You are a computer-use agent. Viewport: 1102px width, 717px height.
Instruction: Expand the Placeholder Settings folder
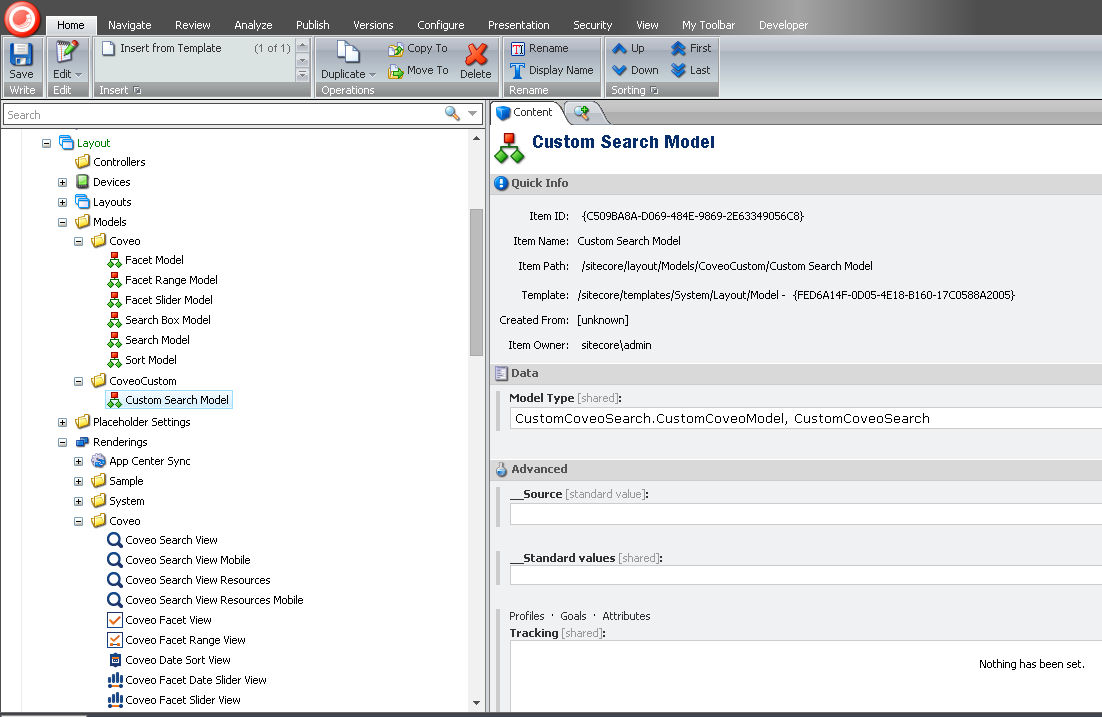(x=63, y=422)
